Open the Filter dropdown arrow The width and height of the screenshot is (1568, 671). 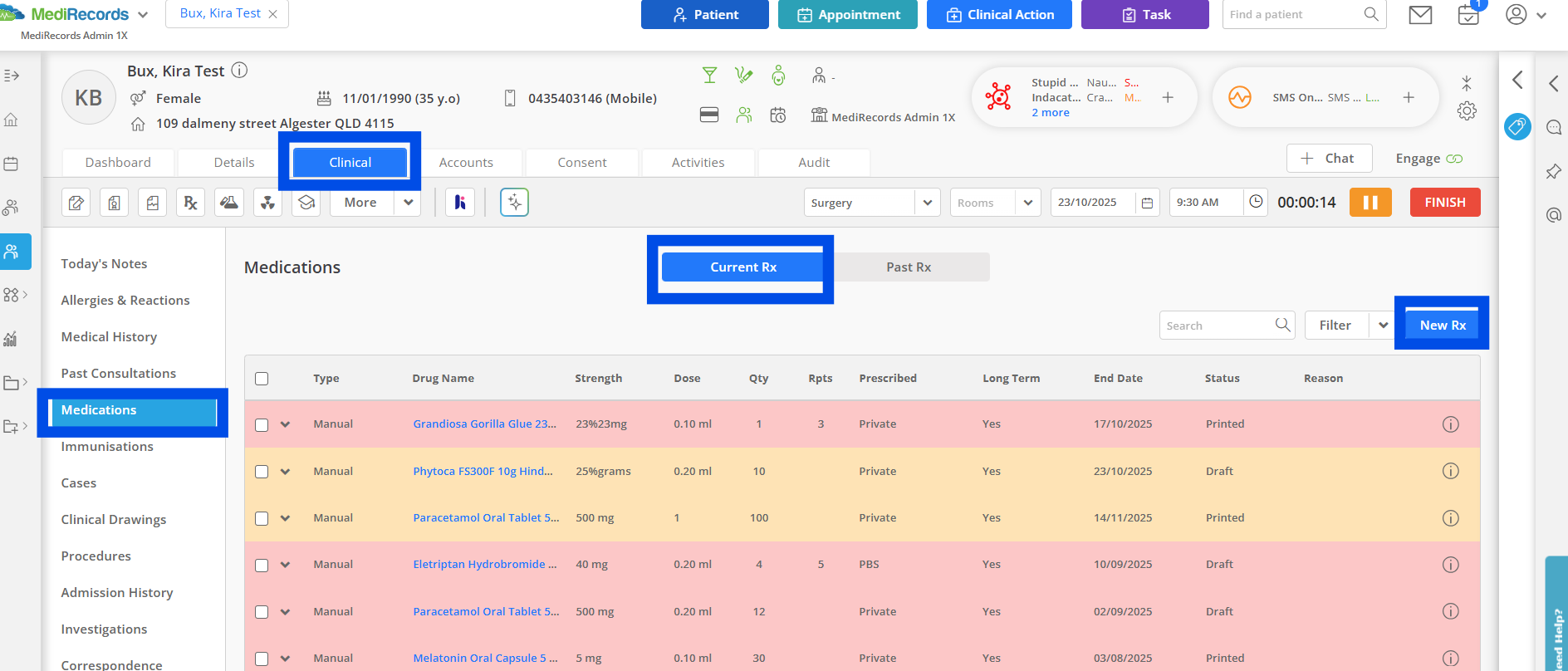point(1383,326)
